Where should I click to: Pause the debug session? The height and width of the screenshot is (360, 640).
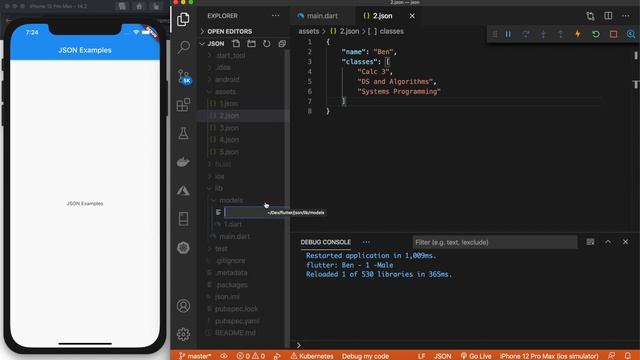point(508,34)
